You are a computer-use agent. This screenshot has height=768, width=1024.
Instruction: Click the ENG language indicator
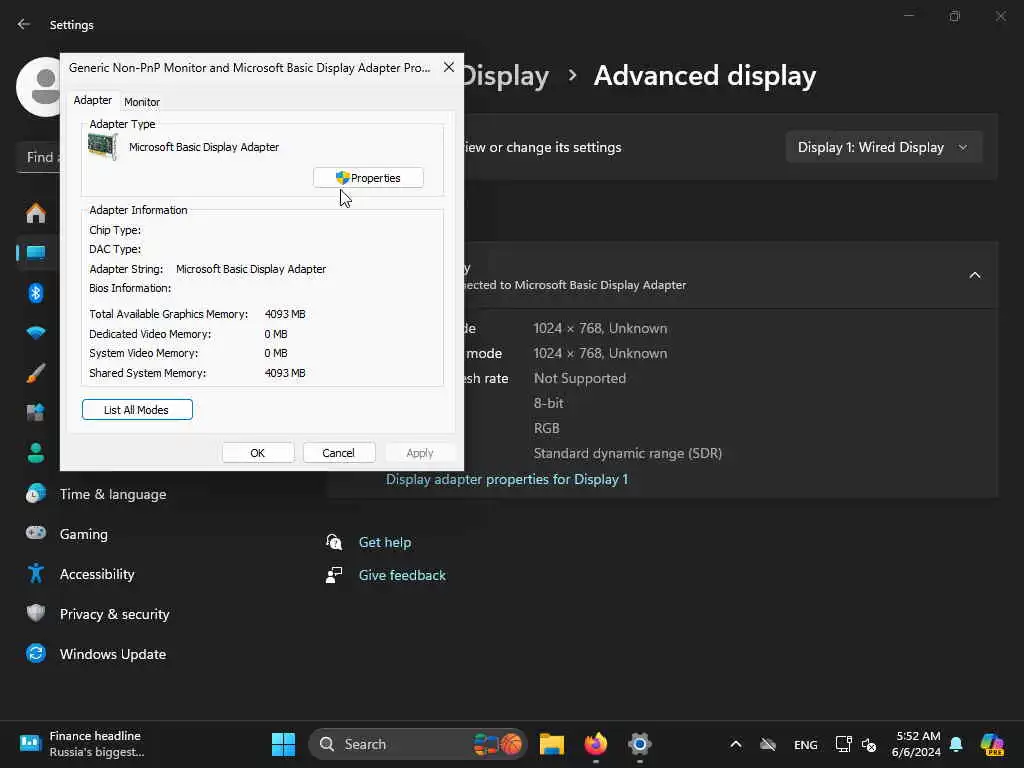805,744
